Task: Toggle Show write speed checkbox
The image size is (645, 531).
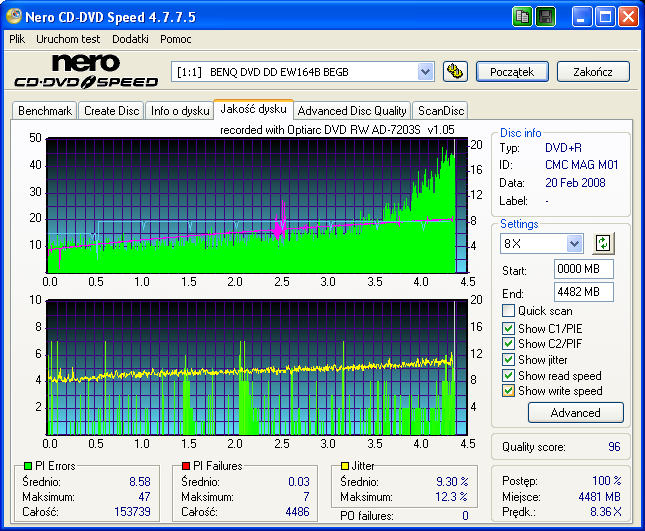Action: [x=508, y=390]
